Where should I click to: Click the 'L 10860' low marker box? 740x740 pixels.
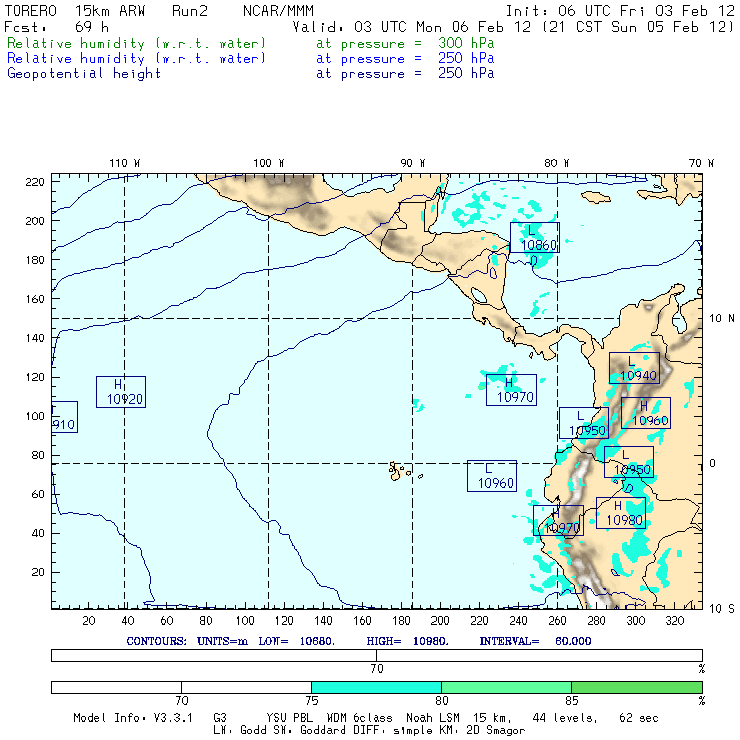coord(535,237)
